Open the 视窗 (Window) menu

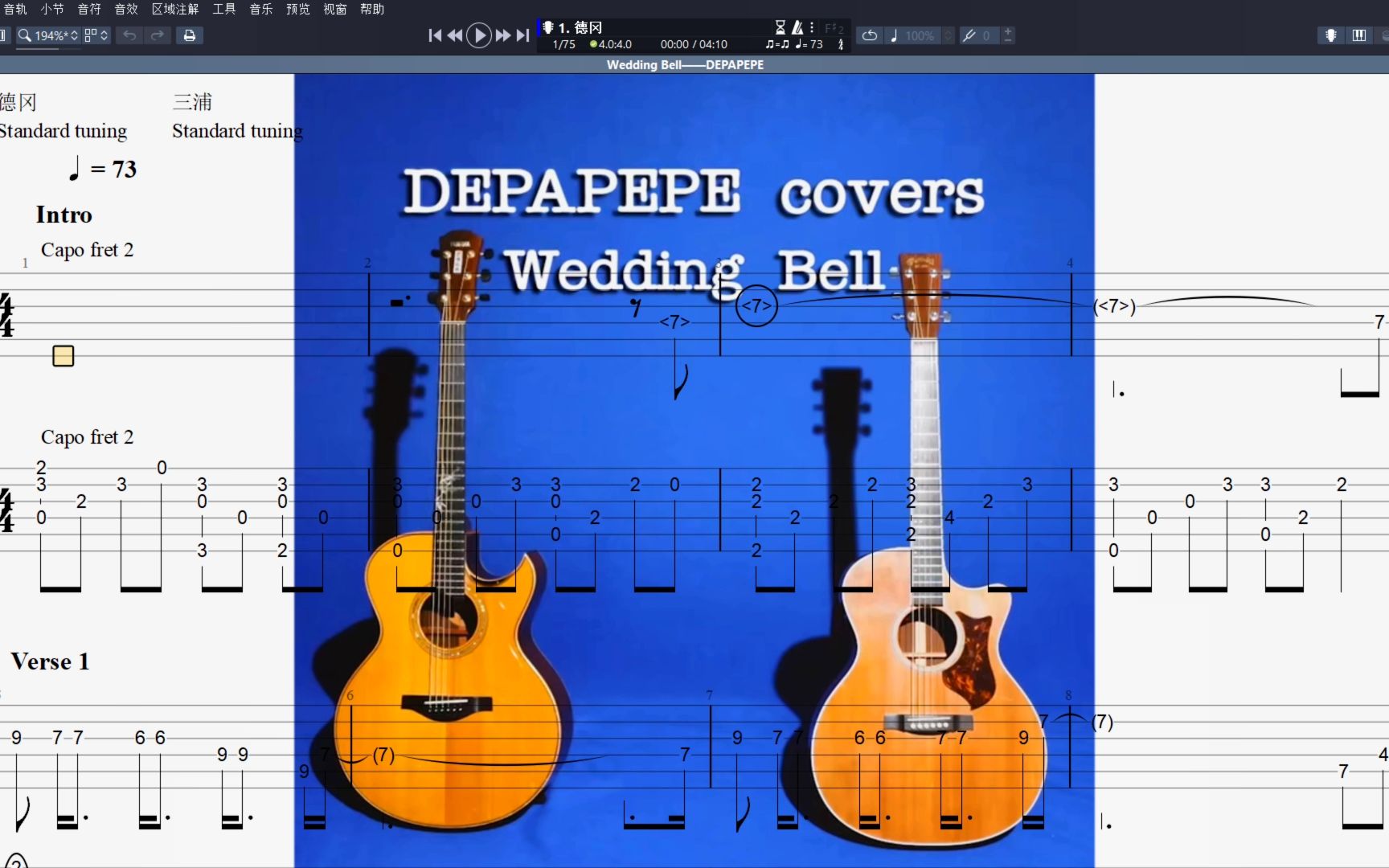335,9
